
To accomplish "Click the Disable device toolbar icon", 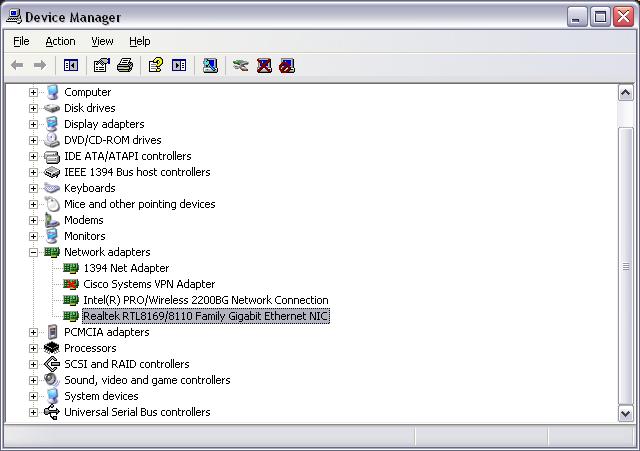I will [x=287, y=65].
